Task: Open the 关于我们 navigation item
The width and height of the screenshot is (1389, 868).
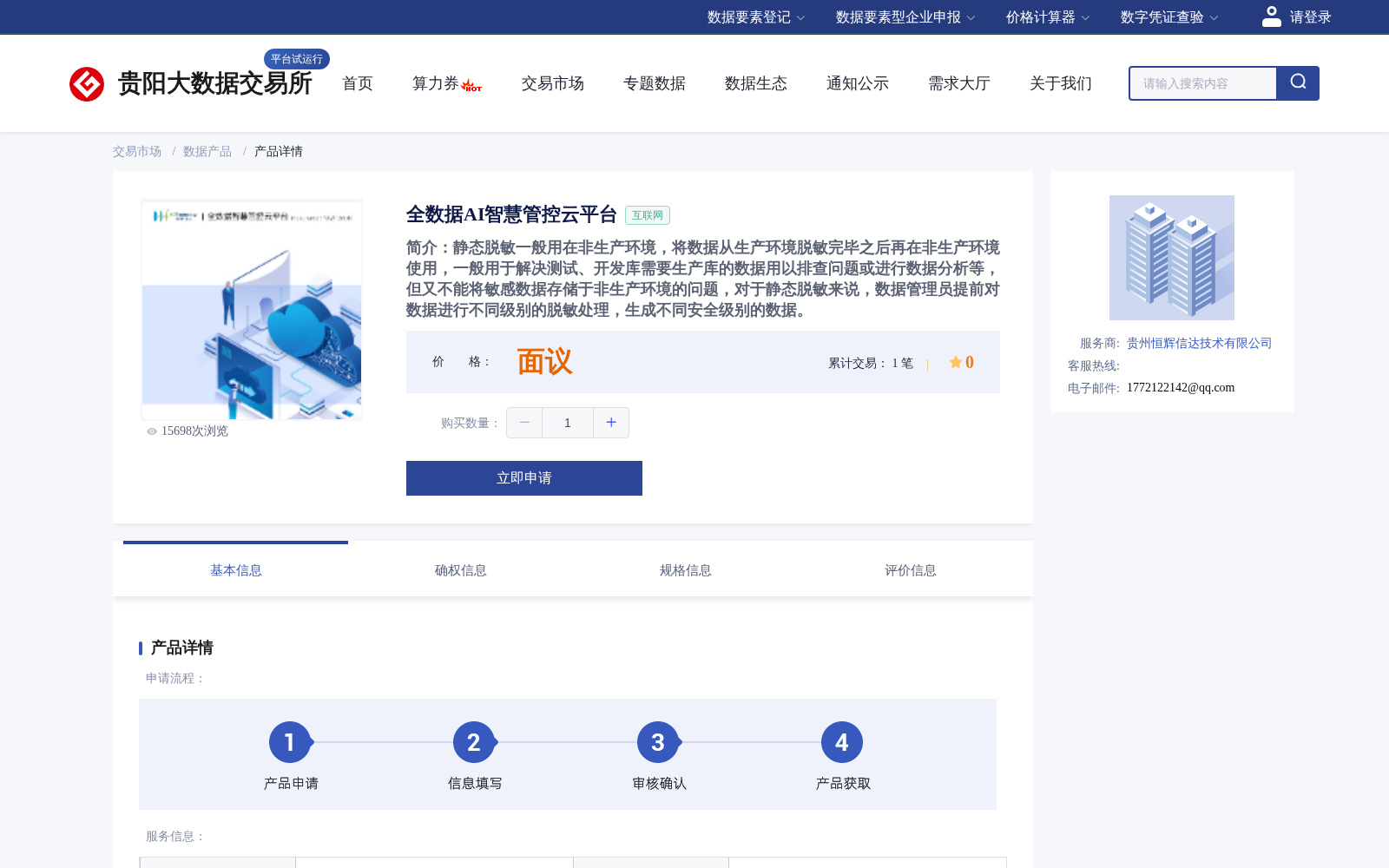Action: (x=1061, y=83)
